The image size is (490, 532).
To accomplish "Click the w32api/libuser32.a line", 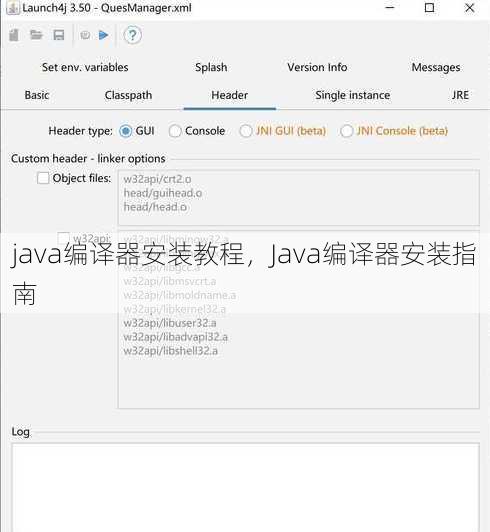I will pyautogui.click(x=170, y=323).
